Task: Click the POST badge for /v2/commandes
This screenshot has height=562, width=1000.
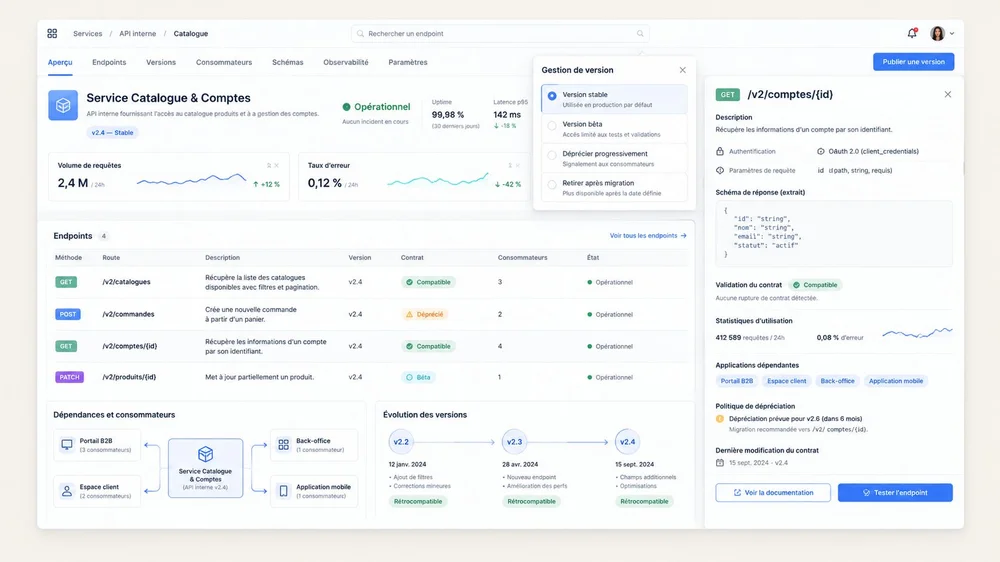Action: (68, 314)
